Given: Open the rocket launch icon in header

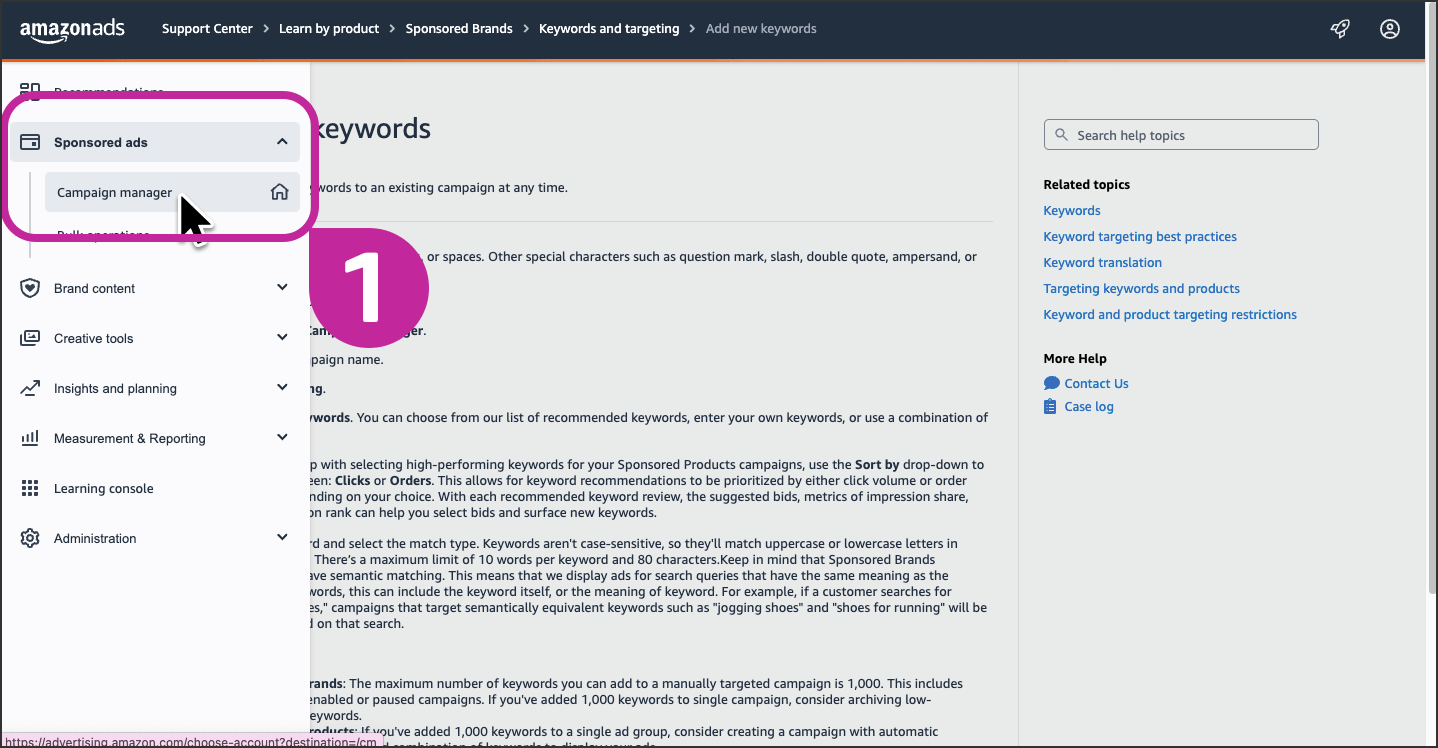Looking at the screenshot, I should tap(1340, 29).
